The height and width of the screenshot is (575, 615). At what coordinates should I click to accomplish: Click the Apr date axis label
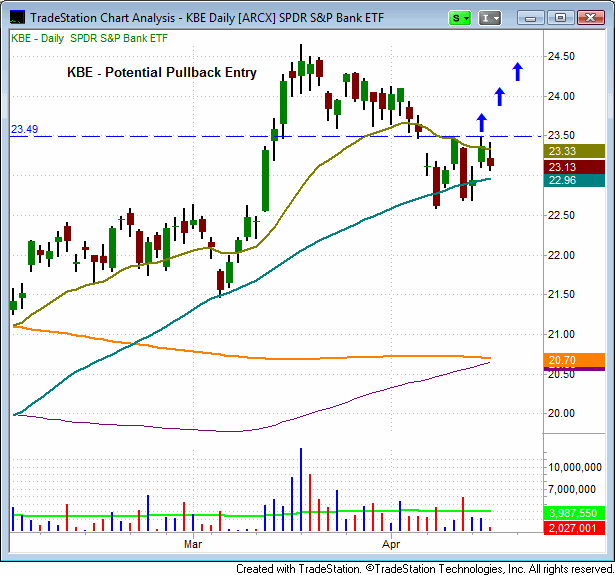(391, 544)
